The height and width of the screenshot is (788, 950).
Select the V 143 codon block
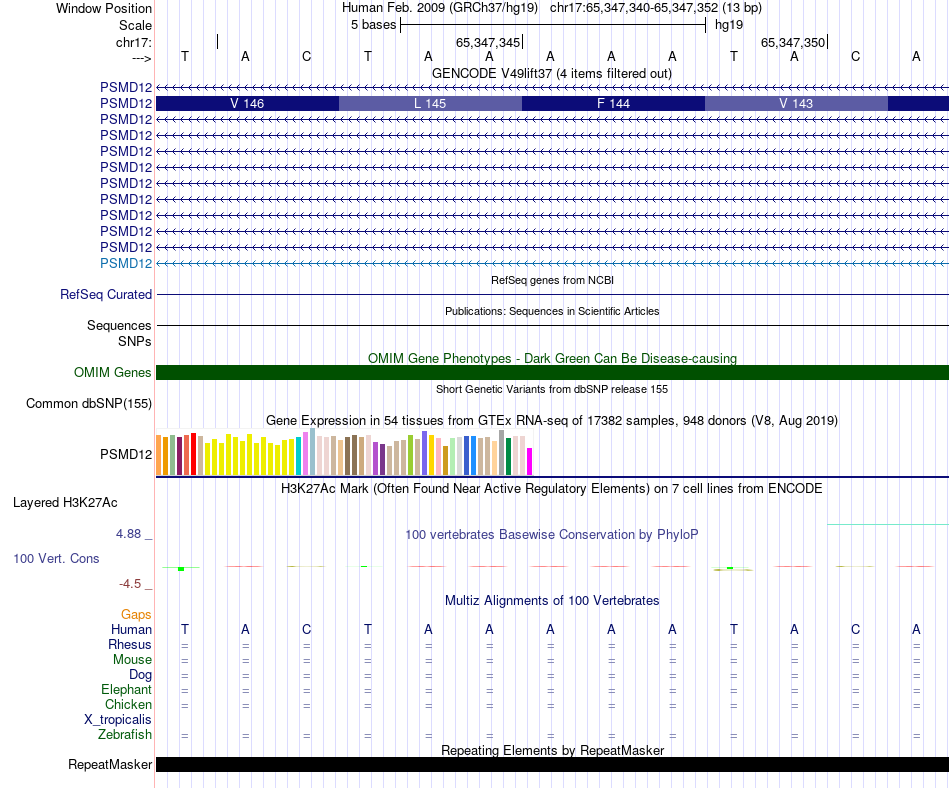coord(796,104)
